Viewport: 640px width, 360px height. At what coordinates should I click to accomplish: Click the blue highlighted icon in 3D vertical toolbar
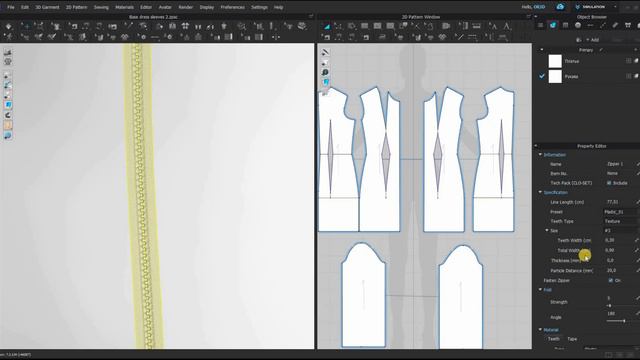pyautogui.click(x=8, y=105)
